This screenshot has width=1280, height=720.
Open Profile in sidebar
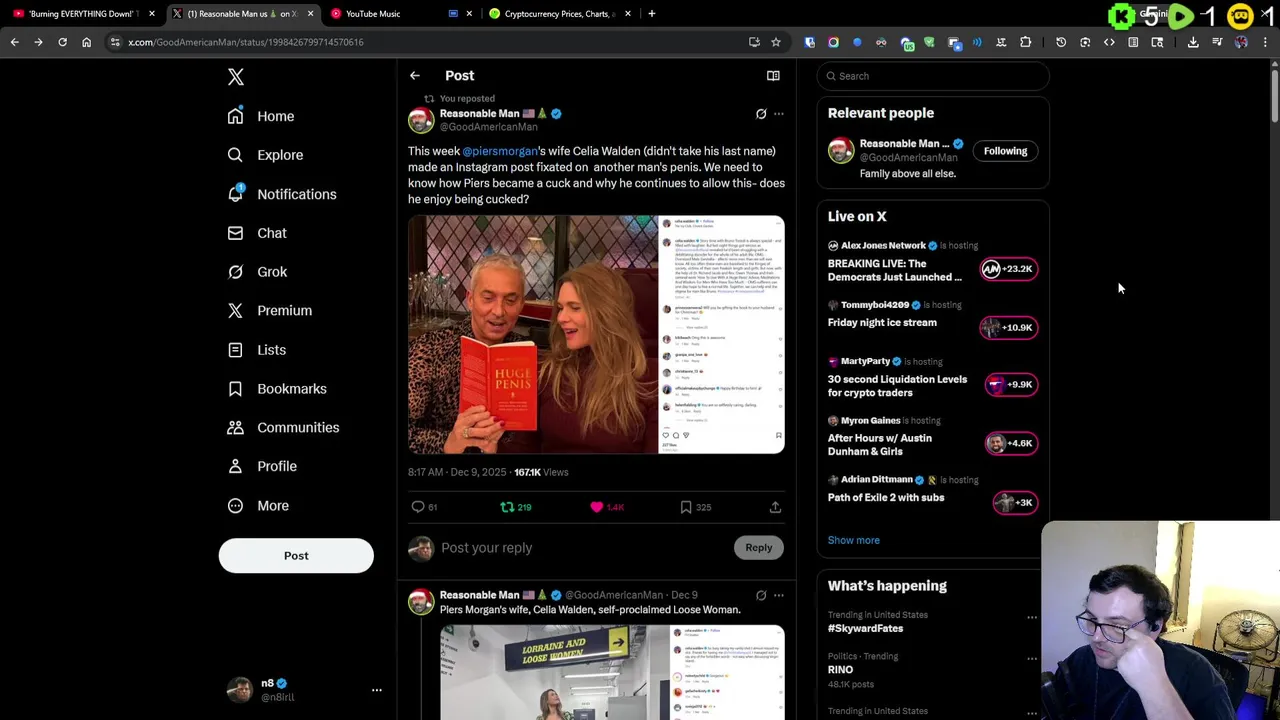point(262,466)
